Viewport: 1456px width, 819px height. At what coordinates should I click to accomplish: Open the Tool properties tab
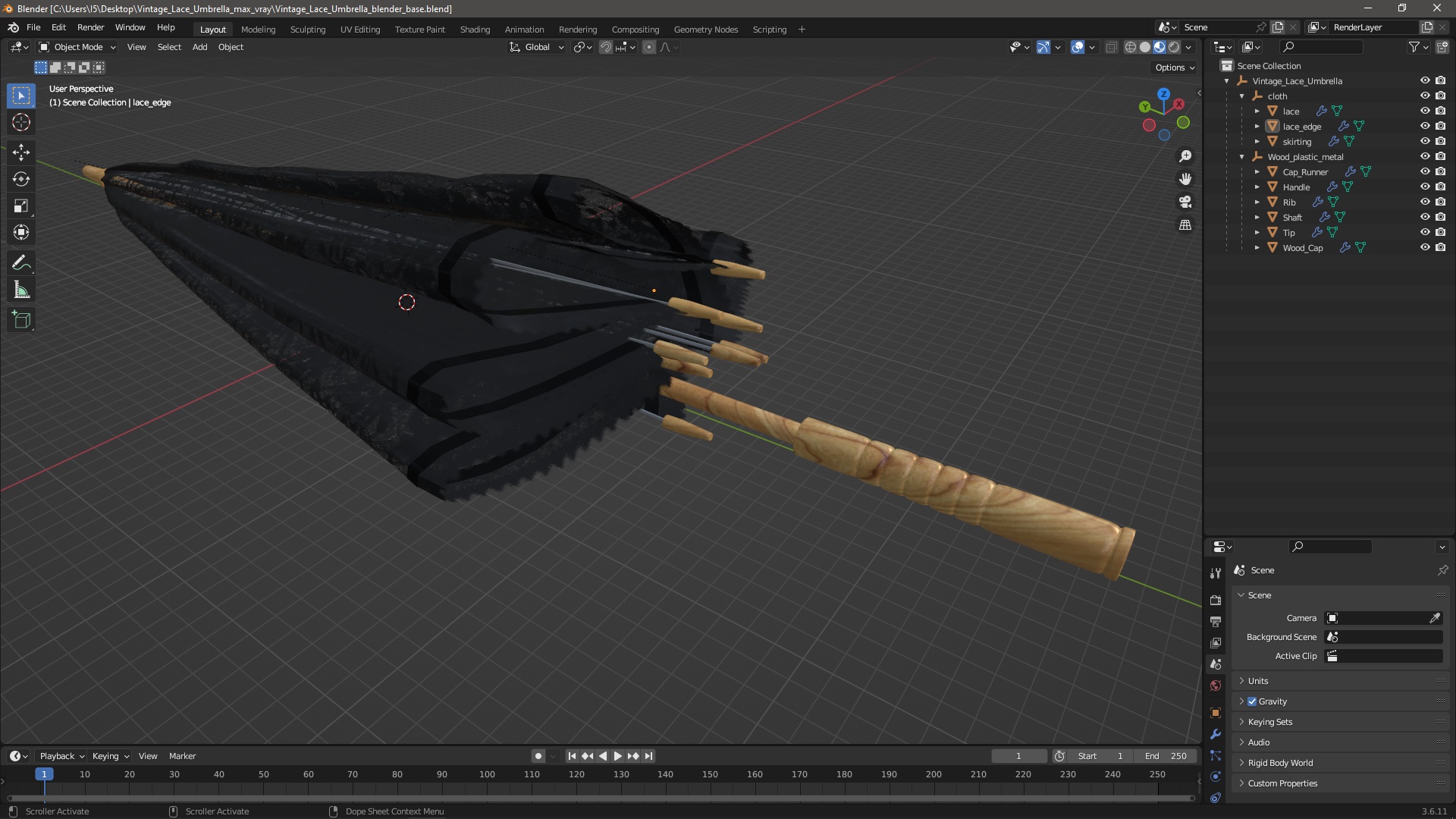coord(1216,573)
